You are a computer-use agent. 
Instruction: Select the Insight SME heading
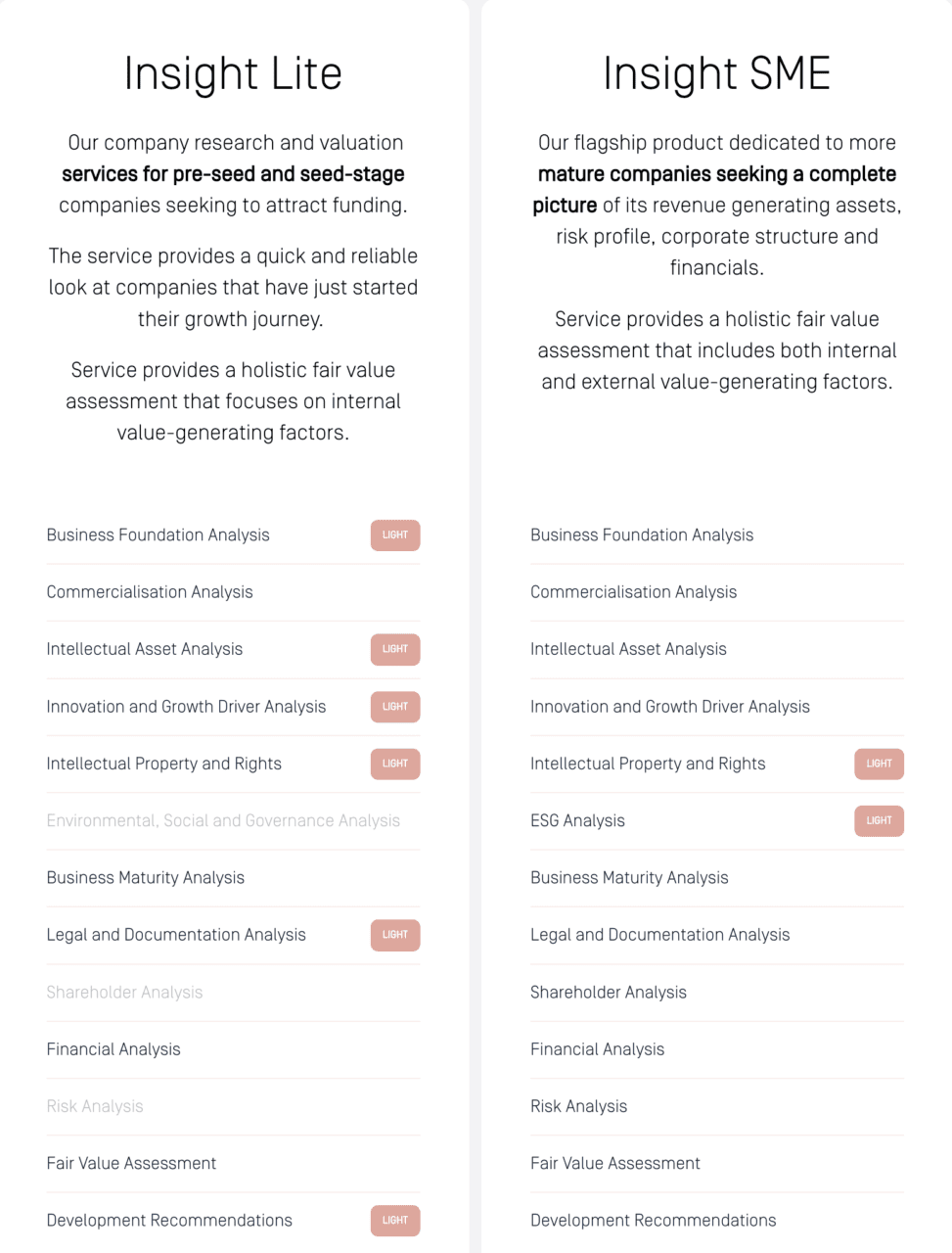[x=717, y=73]
